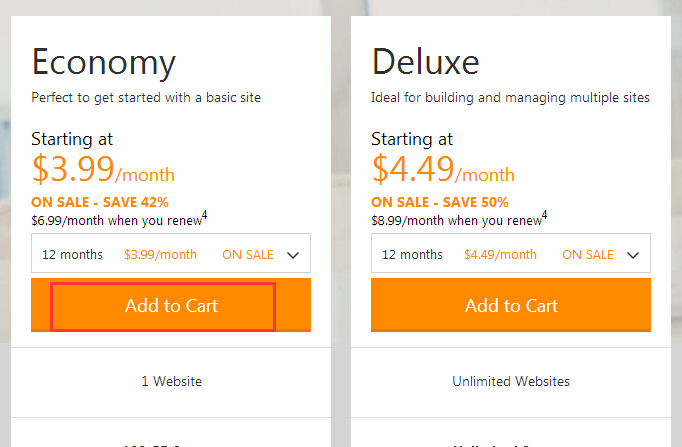Viewport: 682px width, 447px height.
Task: Click the Unlimited Websites feature row
Action: 511,381
